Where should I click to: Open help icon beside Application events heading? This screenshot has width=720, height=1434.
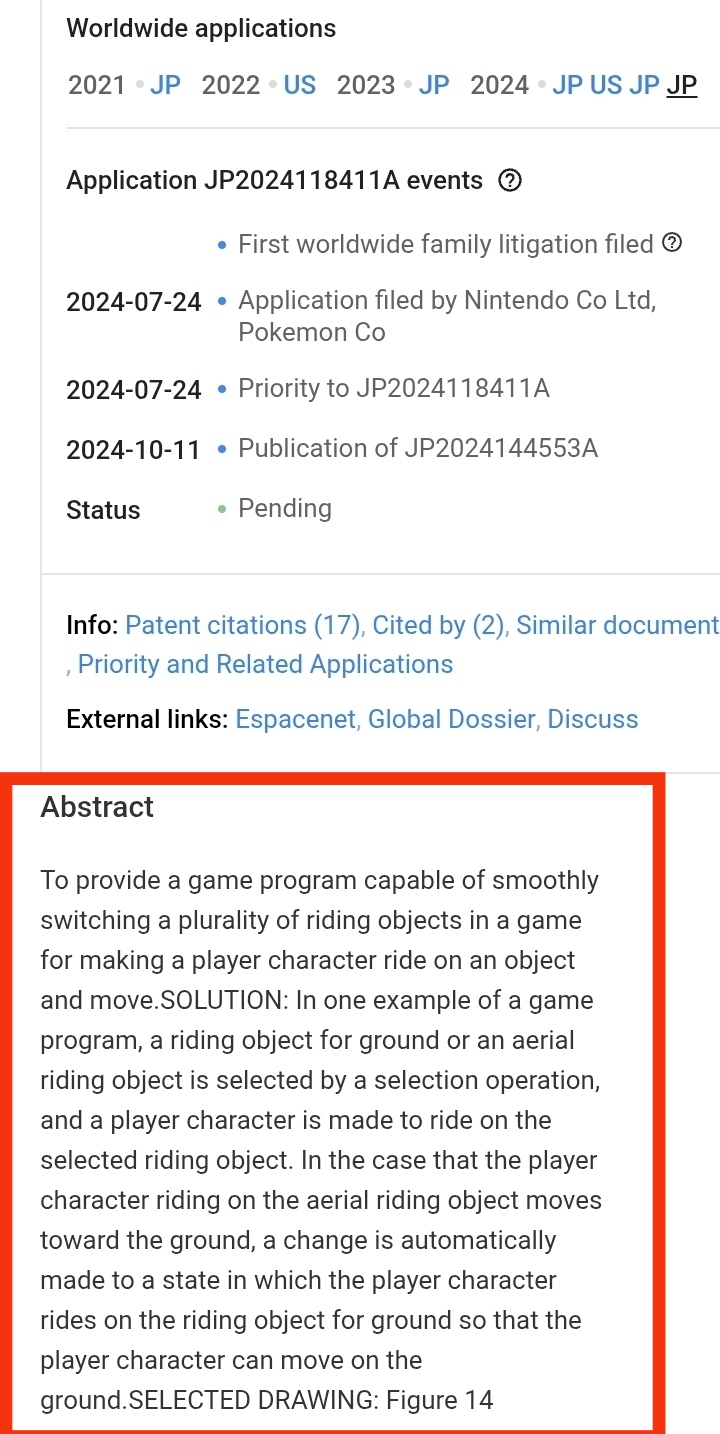click(510, 181)
